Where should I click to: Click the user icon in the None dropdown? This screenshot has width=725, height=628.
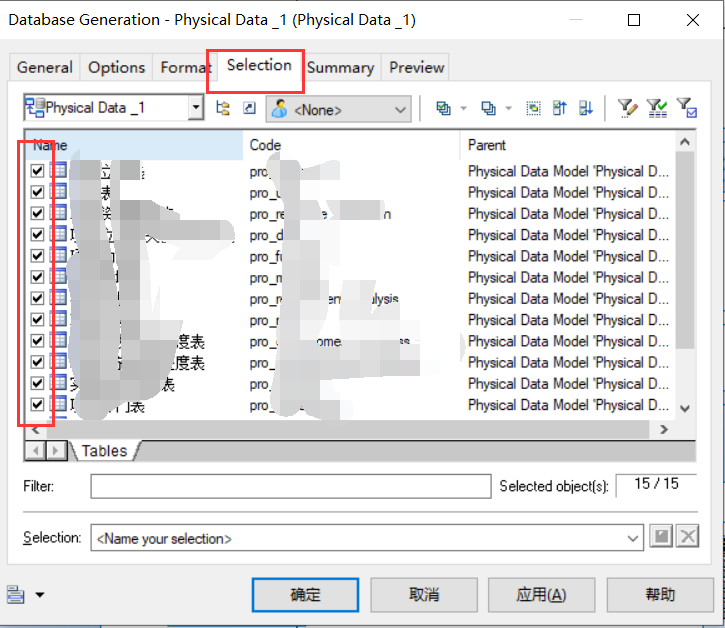pos(279,109)
